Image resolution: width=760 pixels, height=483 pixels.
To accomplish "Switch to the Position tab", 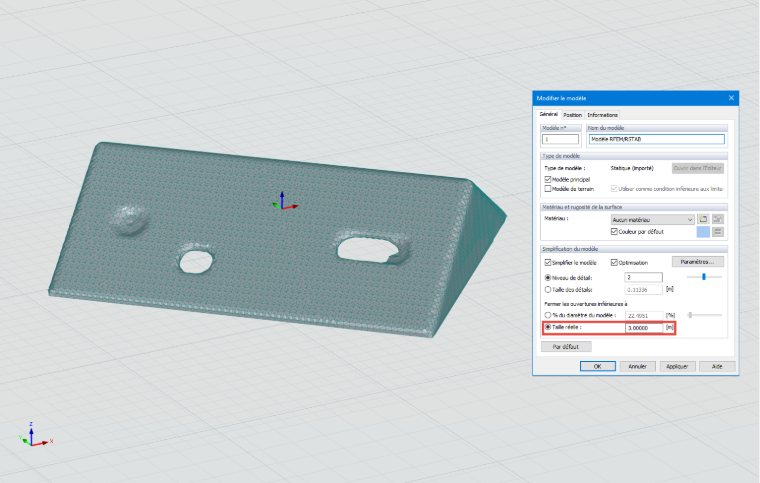I will pos(572,115).
